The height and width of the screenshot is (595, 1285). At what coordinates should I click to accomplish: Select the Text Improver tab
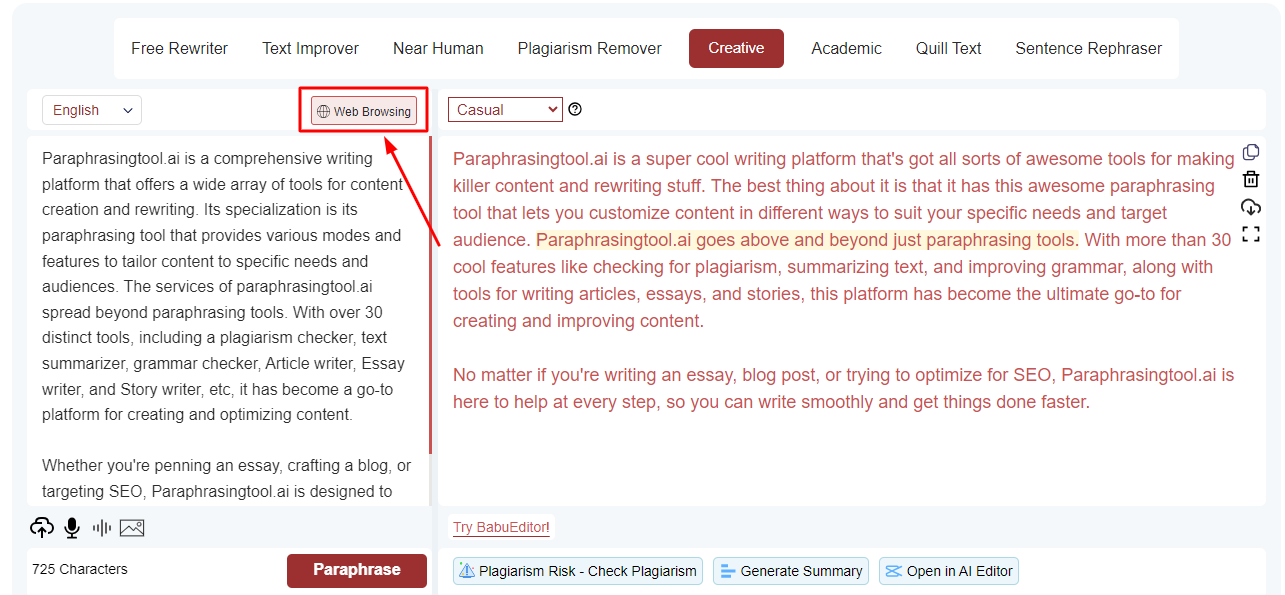pos(310,48)
